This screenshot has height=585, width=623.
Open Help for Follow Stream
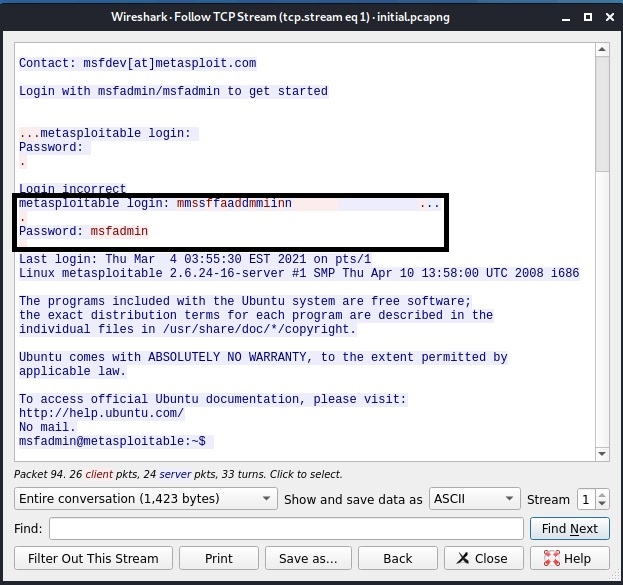pos(569,558)
